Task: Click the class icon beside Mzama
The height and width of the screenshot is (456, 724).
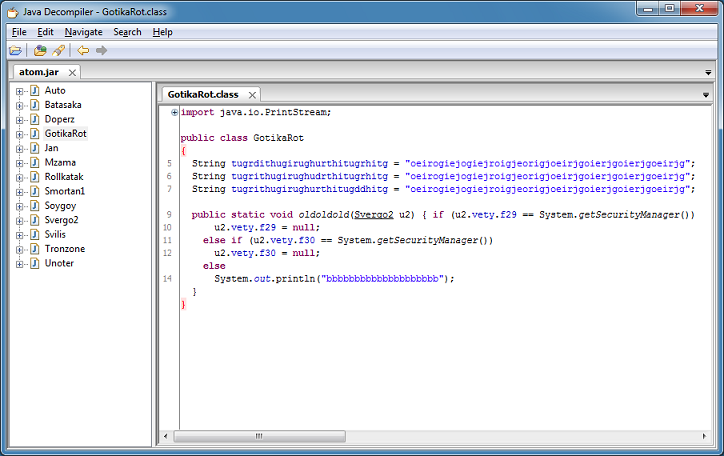Action: (35, 162)
